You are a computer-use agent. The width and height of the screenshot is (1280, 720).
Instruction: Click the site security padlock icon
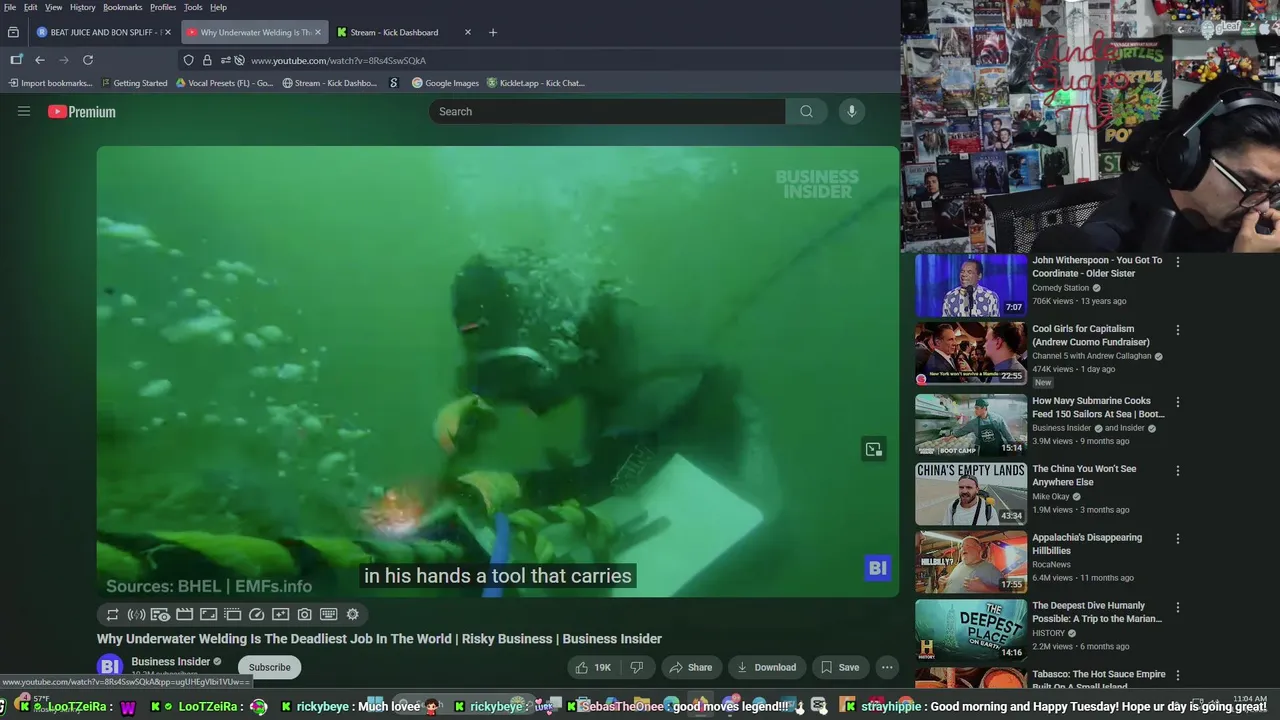coord(207,60)
